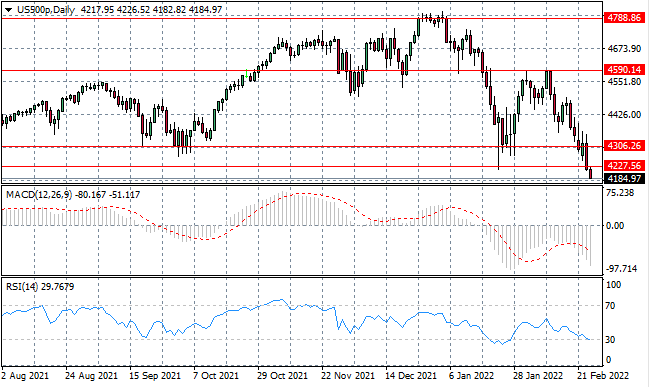649x387 pixels.
Task: Click the 7 Oct 2021 date label
Action: pyautogui.click(x=216, y=376)
